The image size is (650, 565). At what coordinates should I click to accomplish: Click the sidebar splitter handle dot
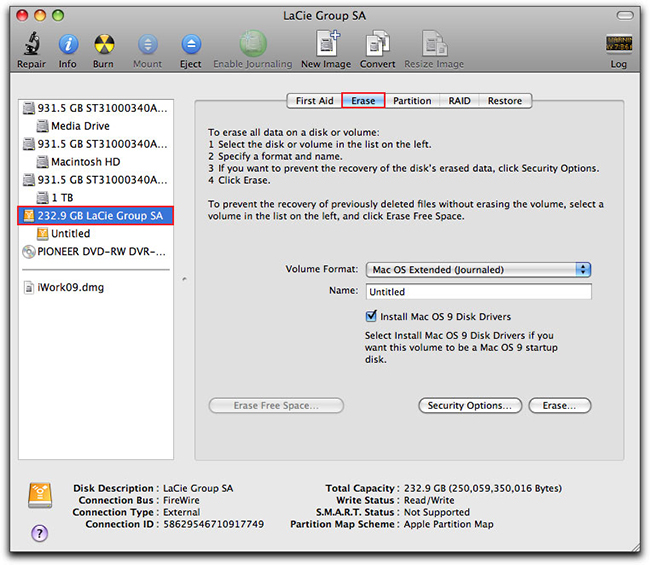[x=184, y=279]
